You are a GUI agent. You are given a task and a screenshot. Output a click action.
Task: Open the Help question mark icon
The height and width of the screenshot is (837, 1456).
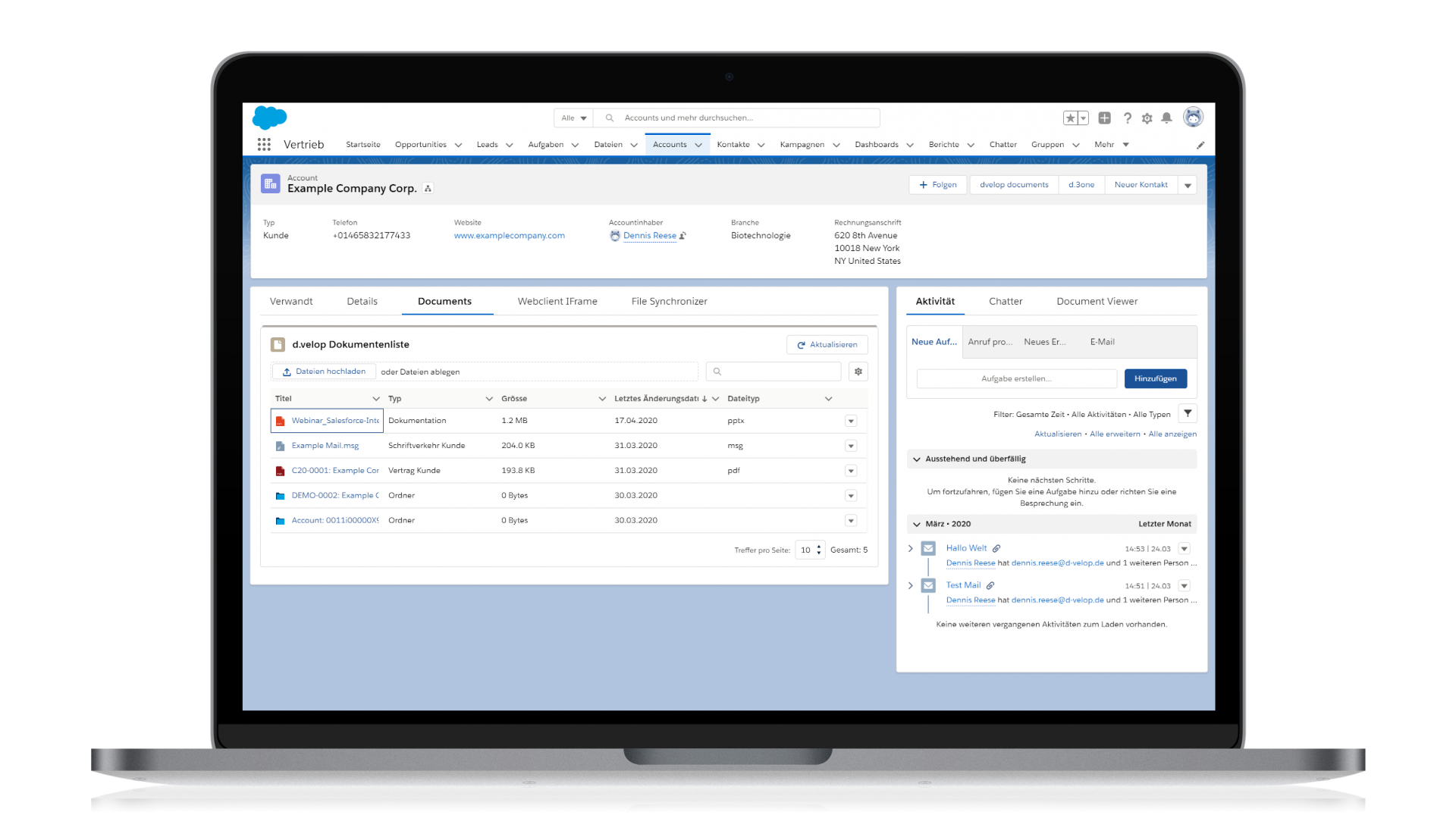pyautogui.click(x=1128, y=118)
